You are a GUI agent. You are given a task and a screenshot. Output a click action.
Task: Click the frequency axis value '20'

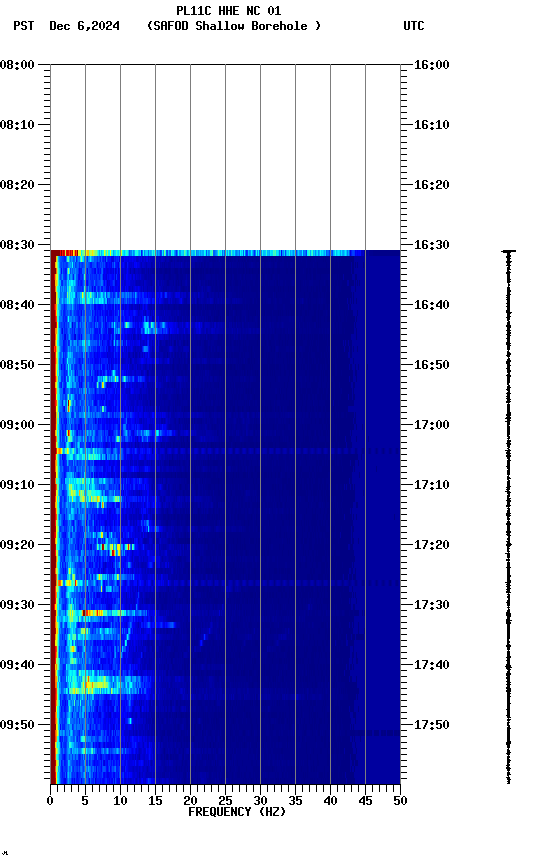click(190, 801)
